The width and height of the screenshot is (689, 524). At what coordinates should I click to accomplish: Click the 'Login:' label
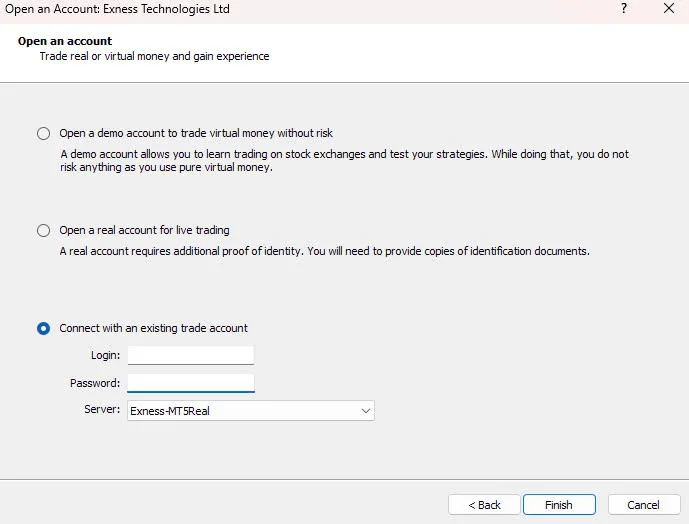(105, 355)
